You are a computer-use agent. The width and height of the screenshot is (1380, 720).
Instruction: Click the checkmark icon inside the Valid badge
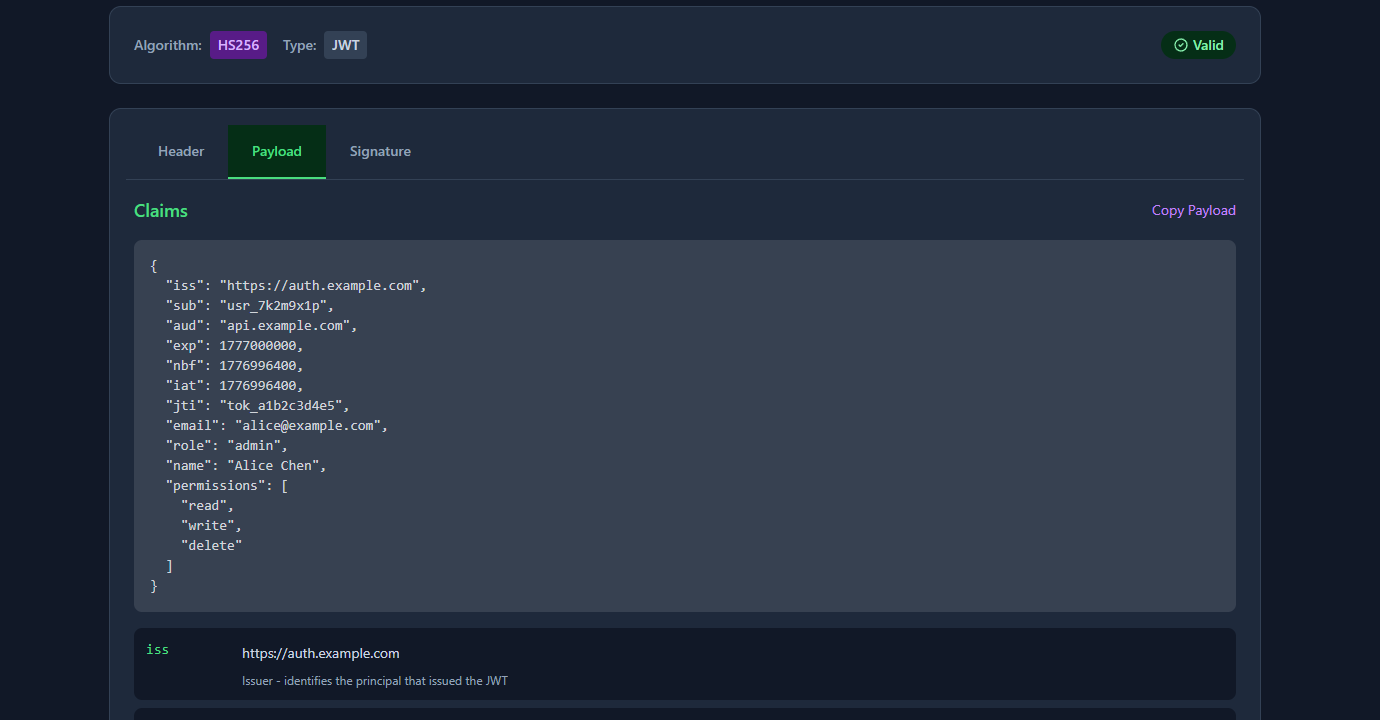[1180, 44]
